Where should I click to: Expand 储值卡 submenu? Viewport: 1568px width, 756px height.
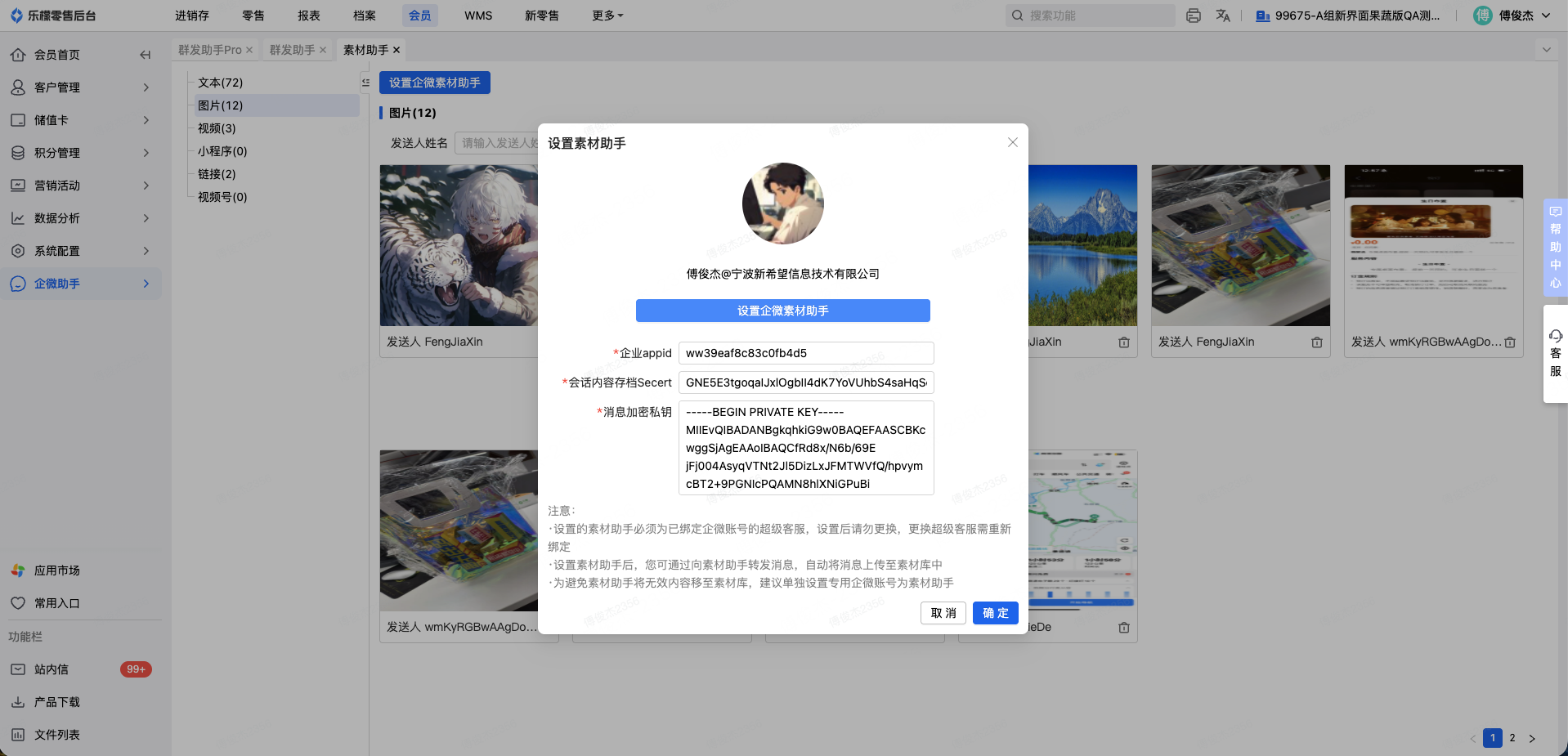tap(146, 120)
